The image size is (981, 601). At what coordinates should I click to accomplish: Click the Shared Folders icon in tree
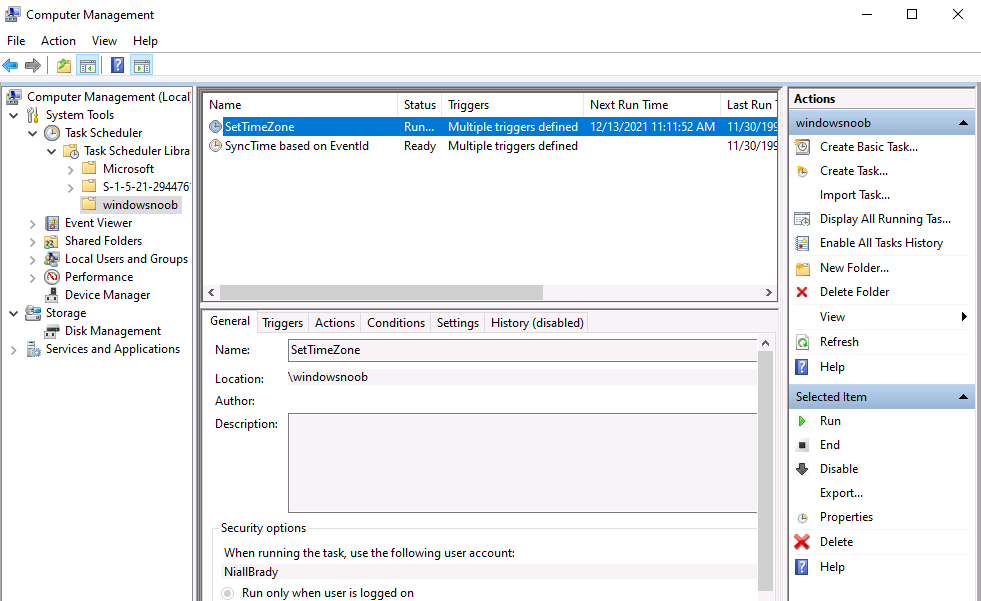tap(52, 241)
